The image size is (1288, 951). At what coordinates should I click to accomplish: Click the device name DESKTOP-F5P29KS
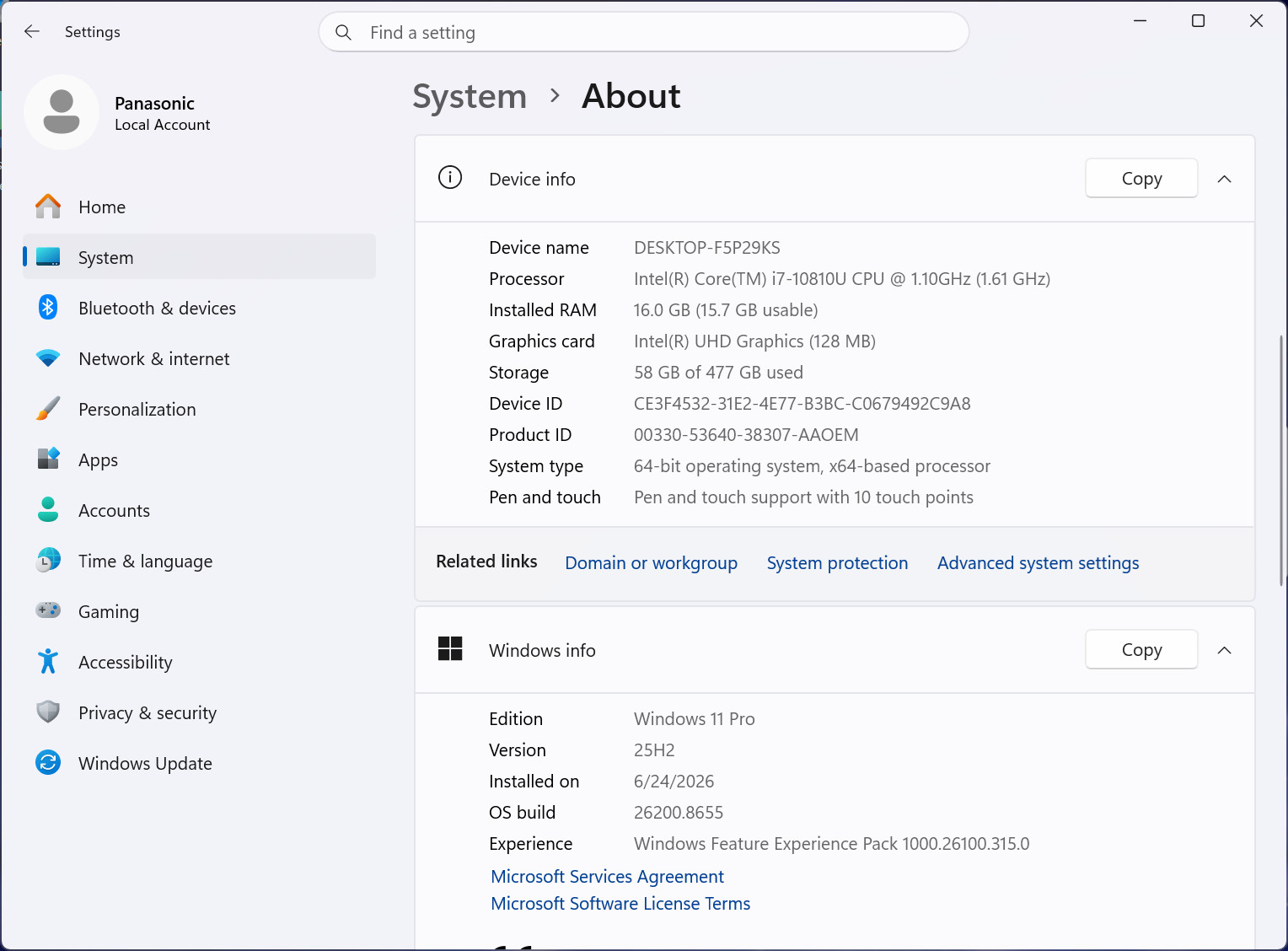click(x=707, y=247)
